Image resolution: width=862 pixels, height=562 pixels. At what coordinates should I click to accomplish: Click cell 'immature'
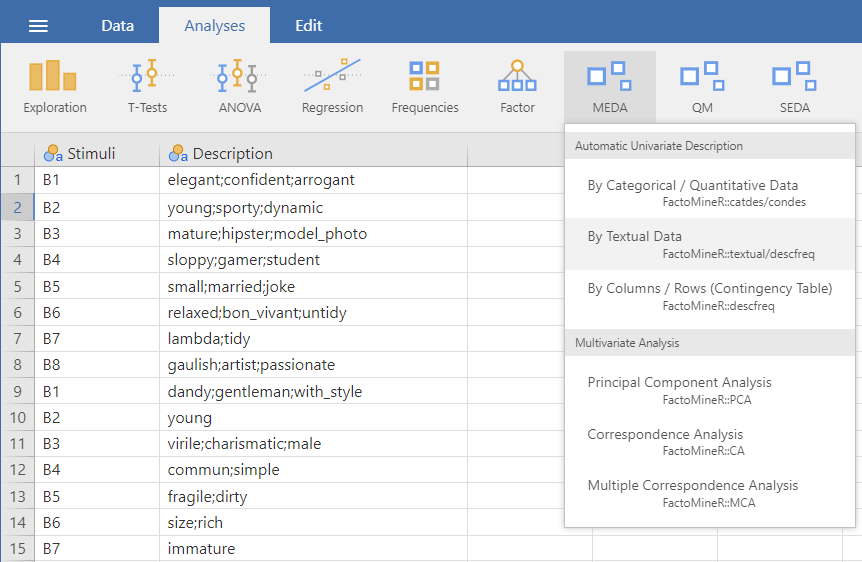[x=313, y=549]
